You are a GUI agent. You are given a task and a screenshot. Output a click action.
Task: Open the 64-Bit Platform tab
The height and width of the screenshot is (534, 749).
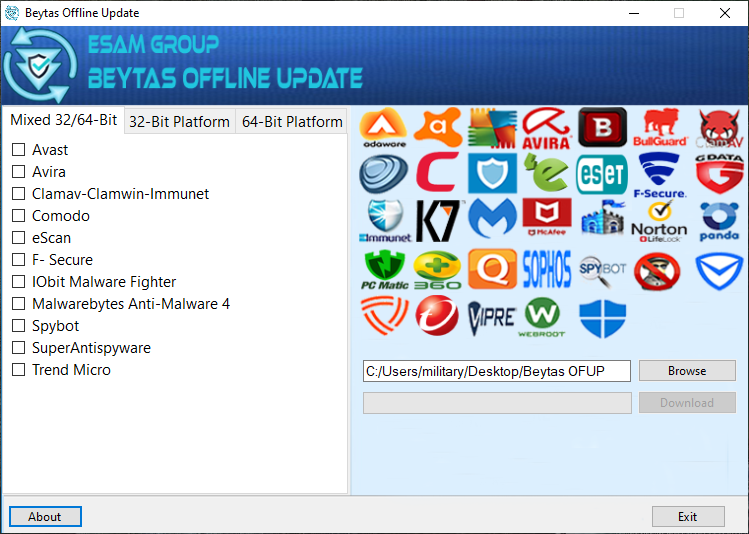pyautogui.click(x=291, y=122)
